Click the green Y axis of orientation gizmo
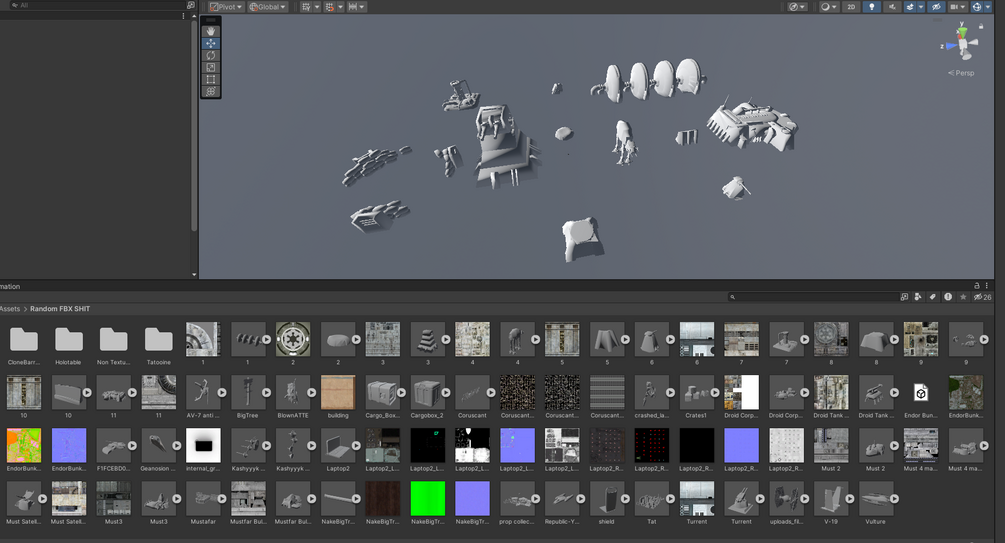1005x543 pixels. click(x=962, y=31)
